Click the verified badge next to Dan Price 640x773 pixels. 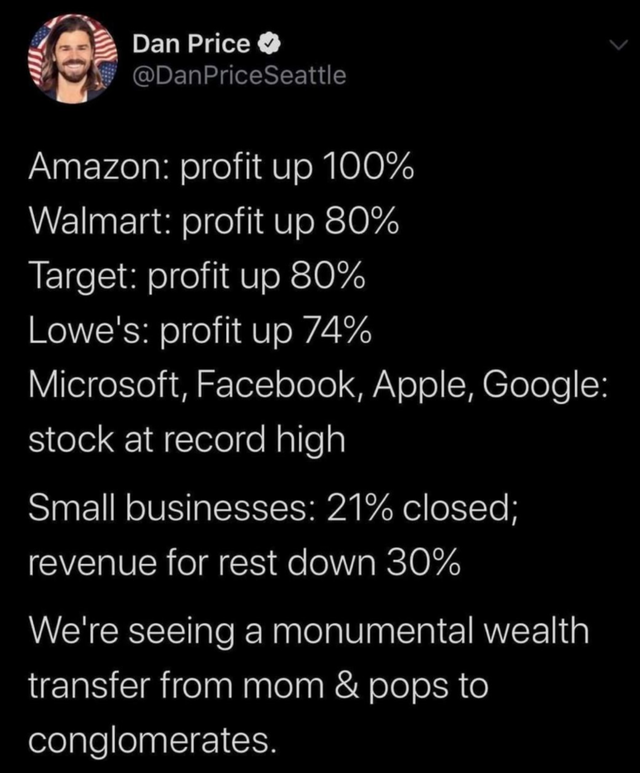pos(269,45)
